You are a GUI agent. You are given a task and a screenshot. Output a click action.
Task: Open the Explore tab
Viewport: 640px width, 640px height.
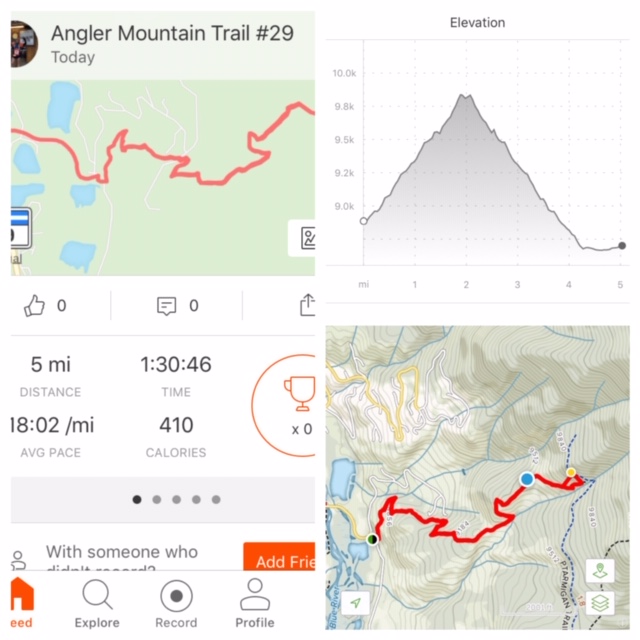click(x=97, y=605)
